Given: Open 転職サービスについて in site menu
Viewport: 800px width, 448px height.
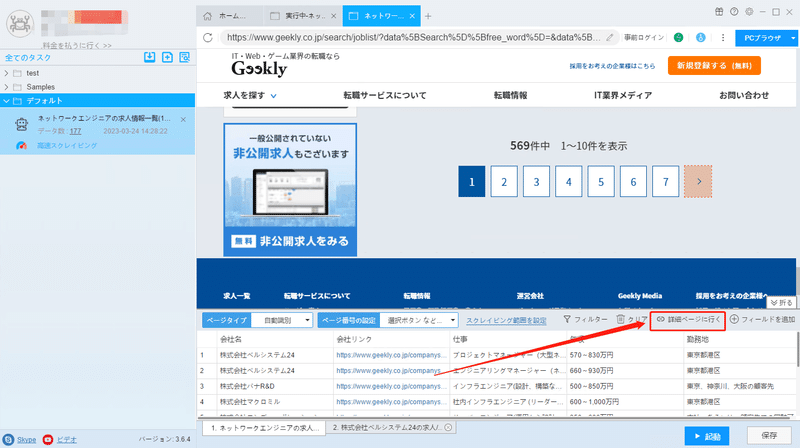Looking at the screenshot, I should tap(385, 95).
